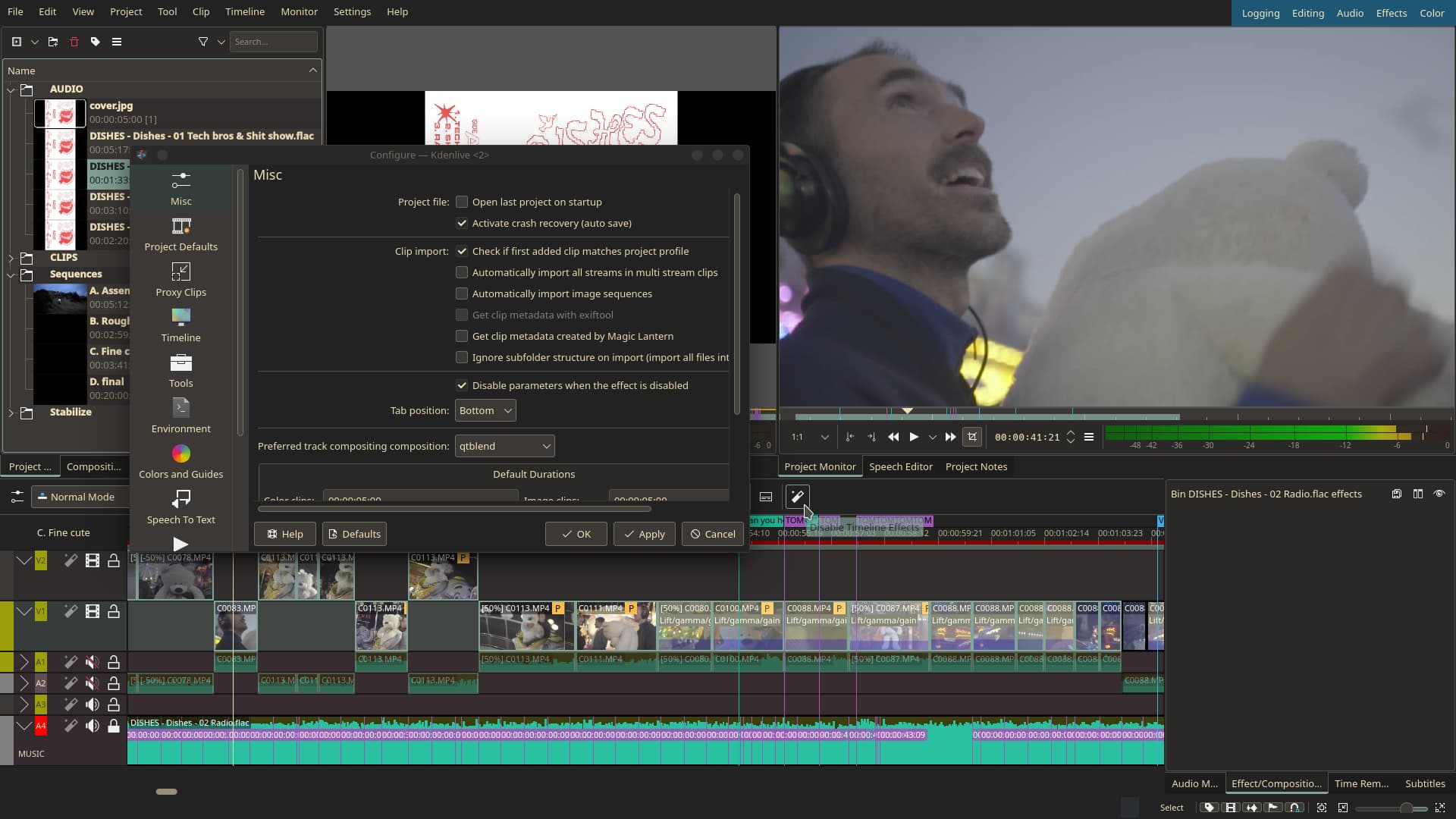The width and height of the screenshot is (1456, 819).
Task: Uncheck Activate crash recovery auto save
Action: click(x=462, y=223)
